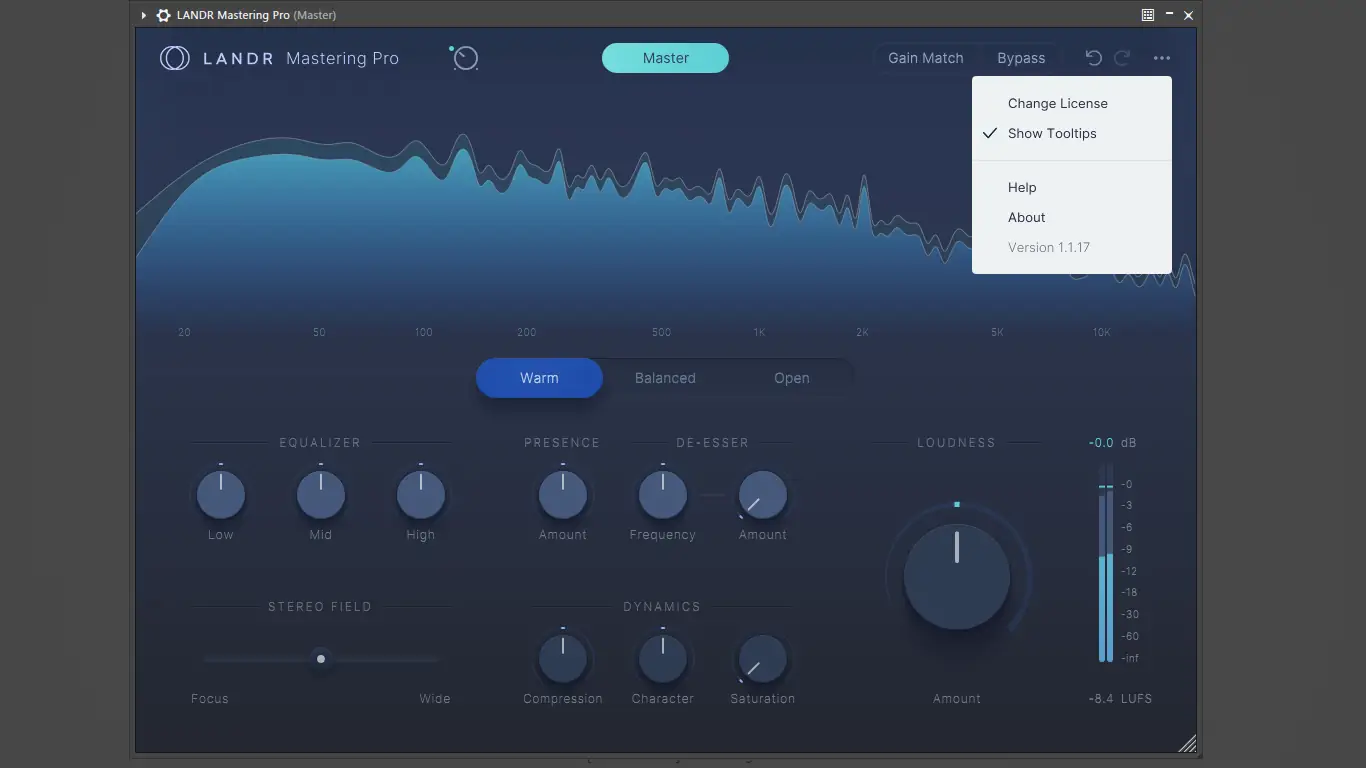Viewport: 1366px width, 768px height.
Task: Click the Stereo Field slider handle
Action: pyautogui.click(x=321, y=659)
